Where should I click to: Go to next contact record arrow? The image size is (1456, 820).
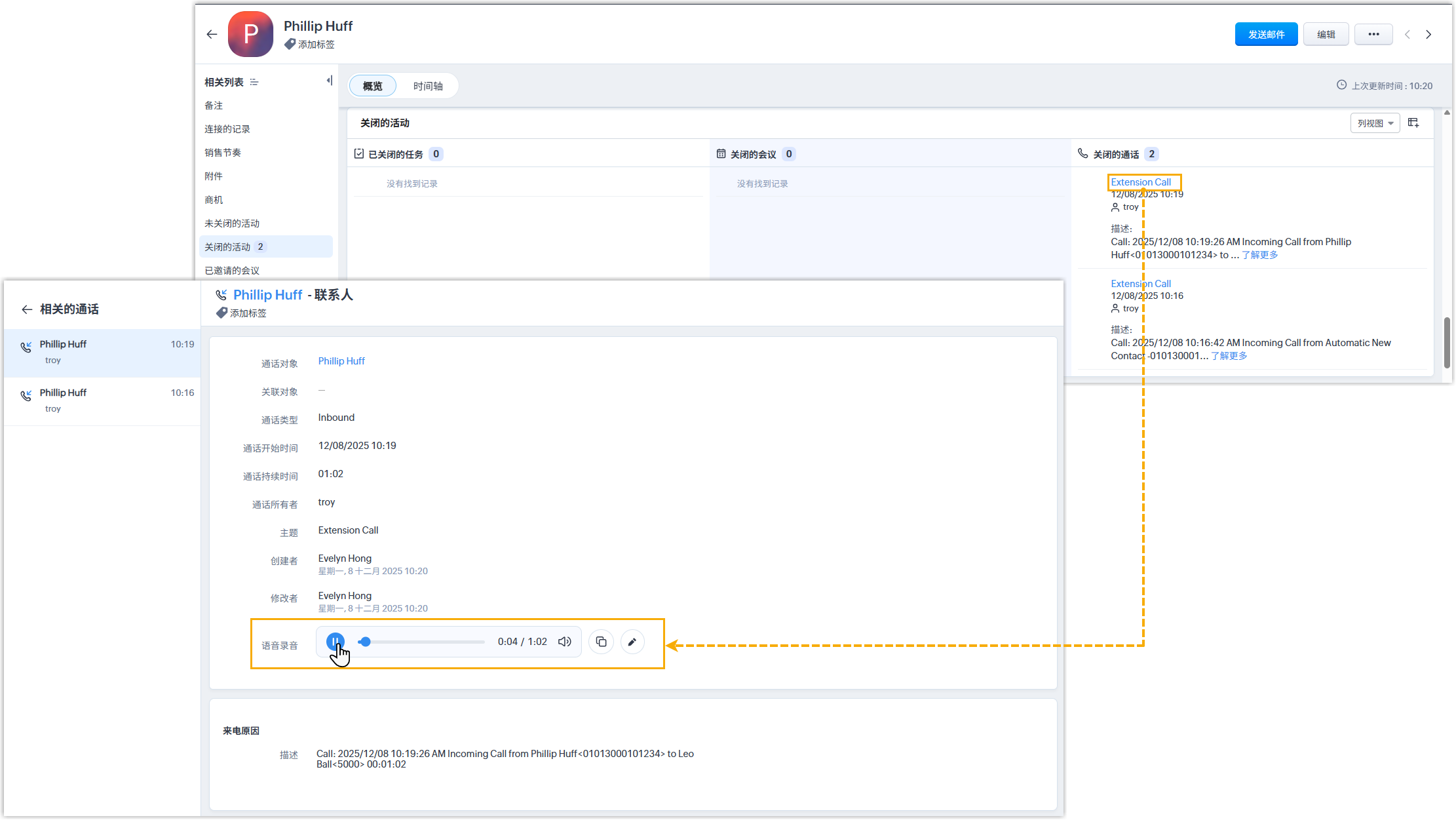click(1428, 35)
